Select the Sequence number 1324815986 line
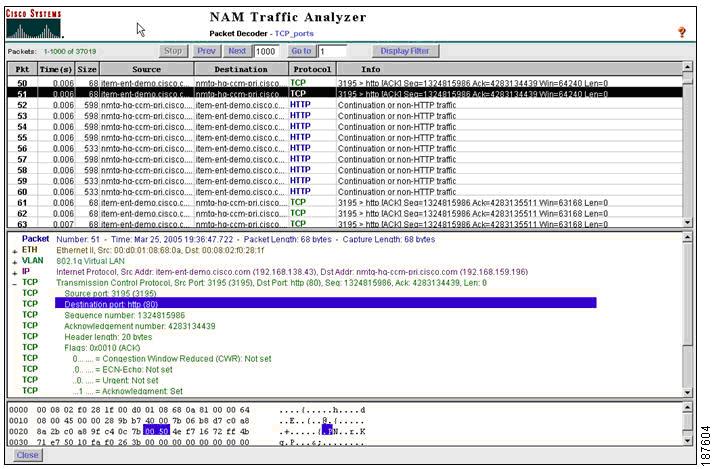The height and width of the screenshot is (469, 715). coord(124,315)
